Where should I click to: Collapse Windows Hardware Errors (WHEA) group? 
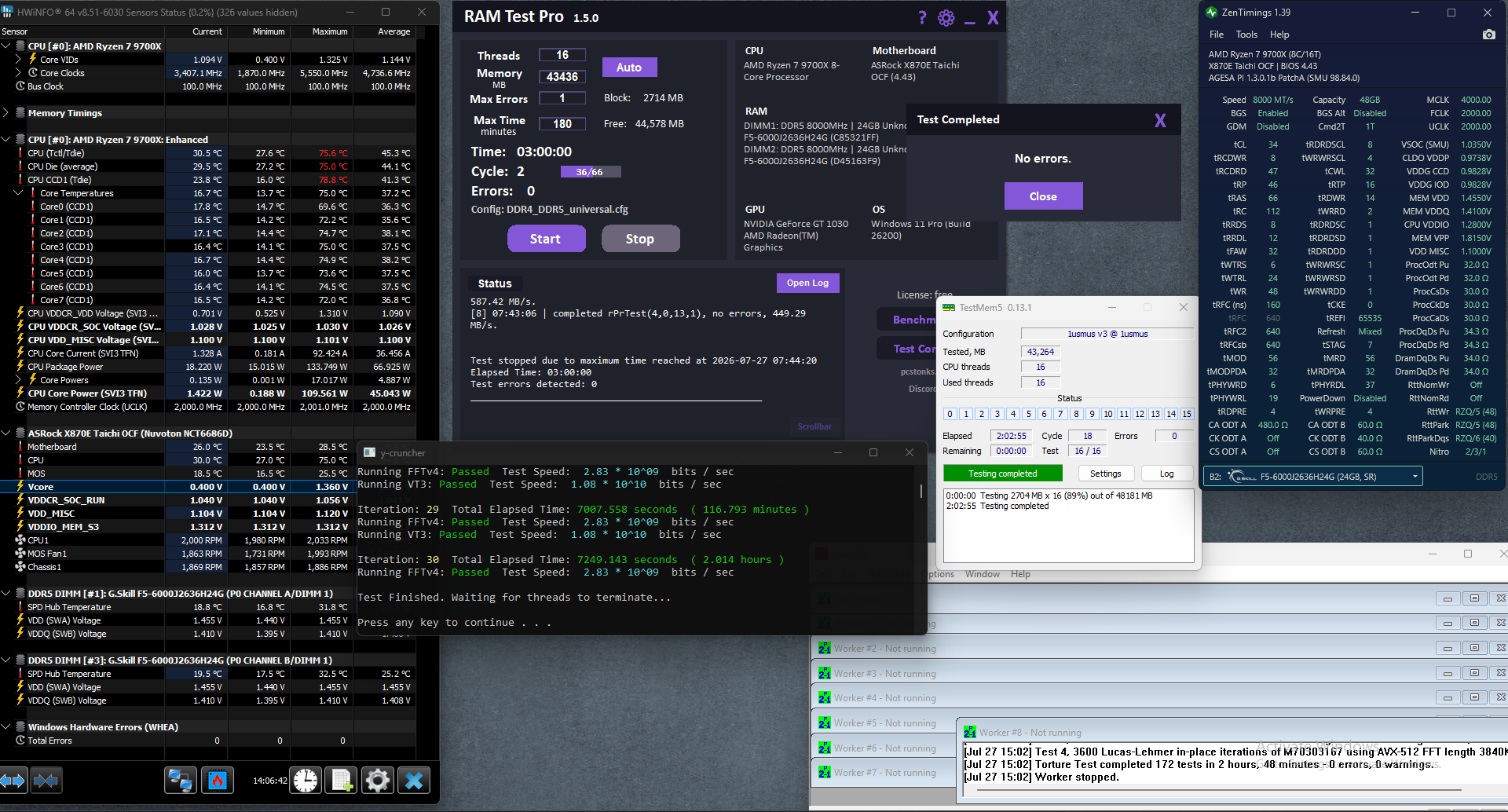pos(6,727)
